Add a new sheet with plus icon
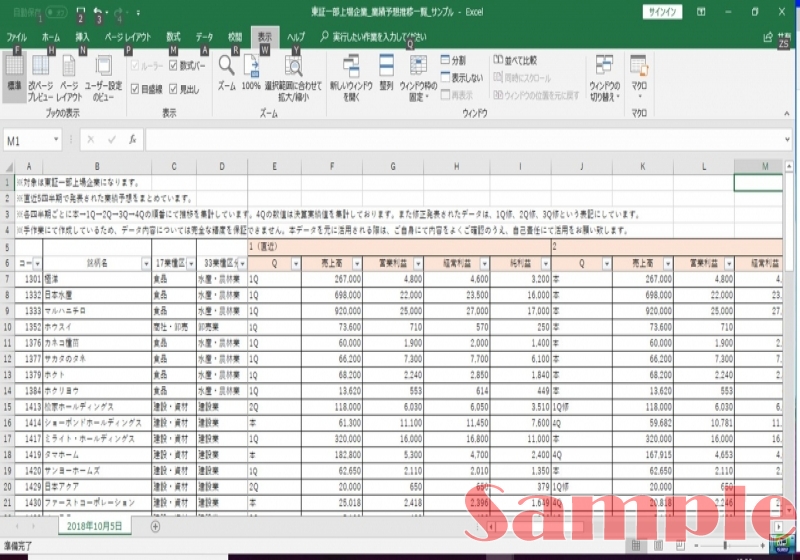The image size is (800, 560). pyautogui.click(x=155, y=526)
